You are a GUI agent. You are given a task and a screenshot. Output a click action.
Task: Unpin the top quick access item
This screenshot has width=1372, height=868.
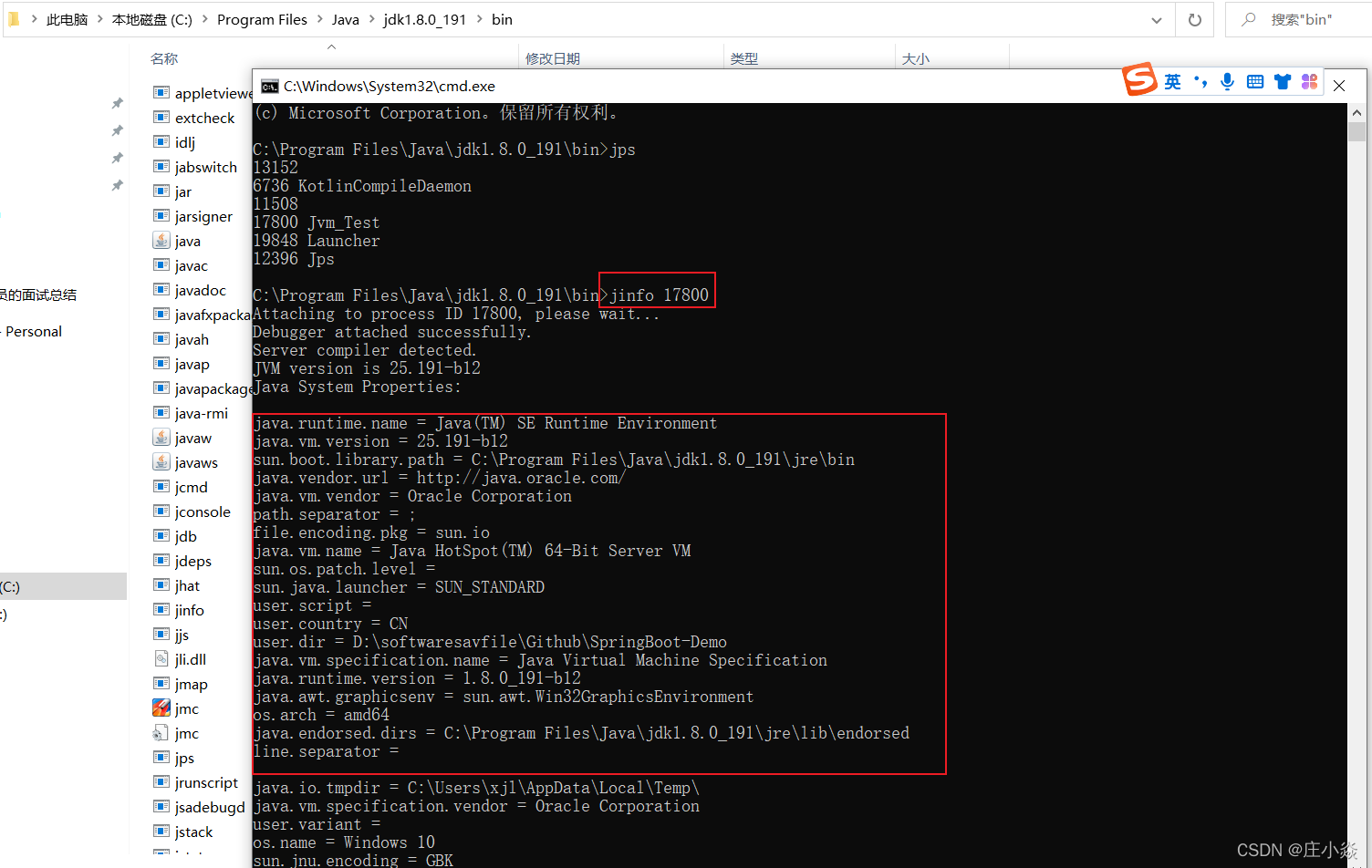tap(117, 102)
